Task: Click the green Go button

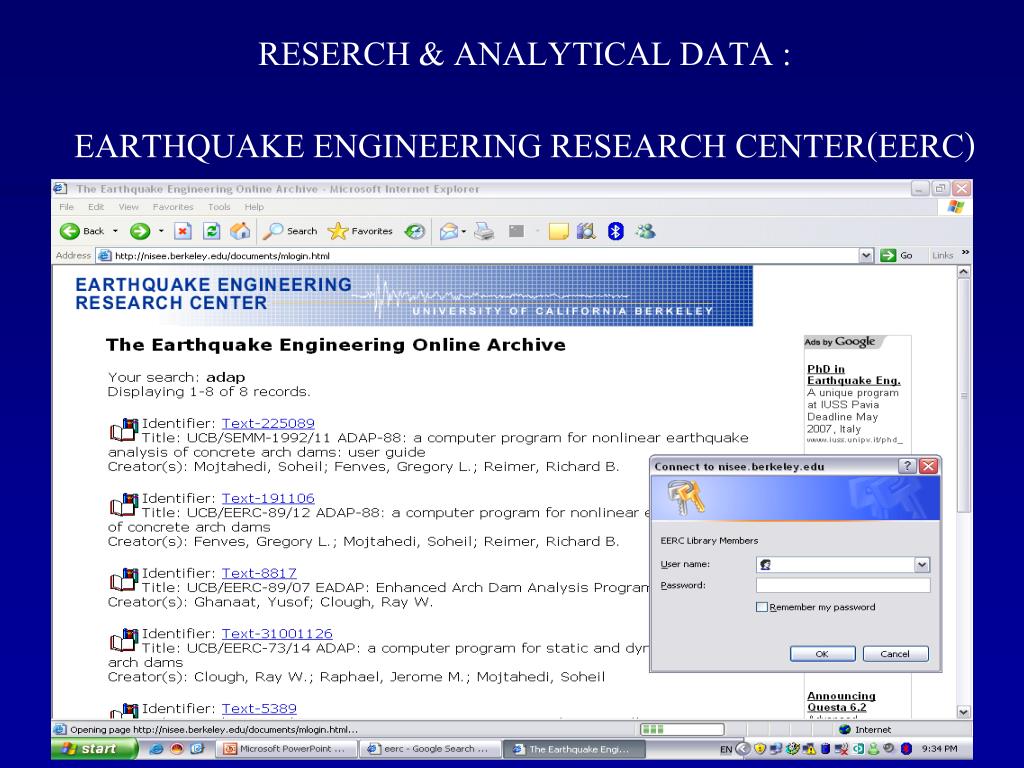Action: click(x=897, y=255)
